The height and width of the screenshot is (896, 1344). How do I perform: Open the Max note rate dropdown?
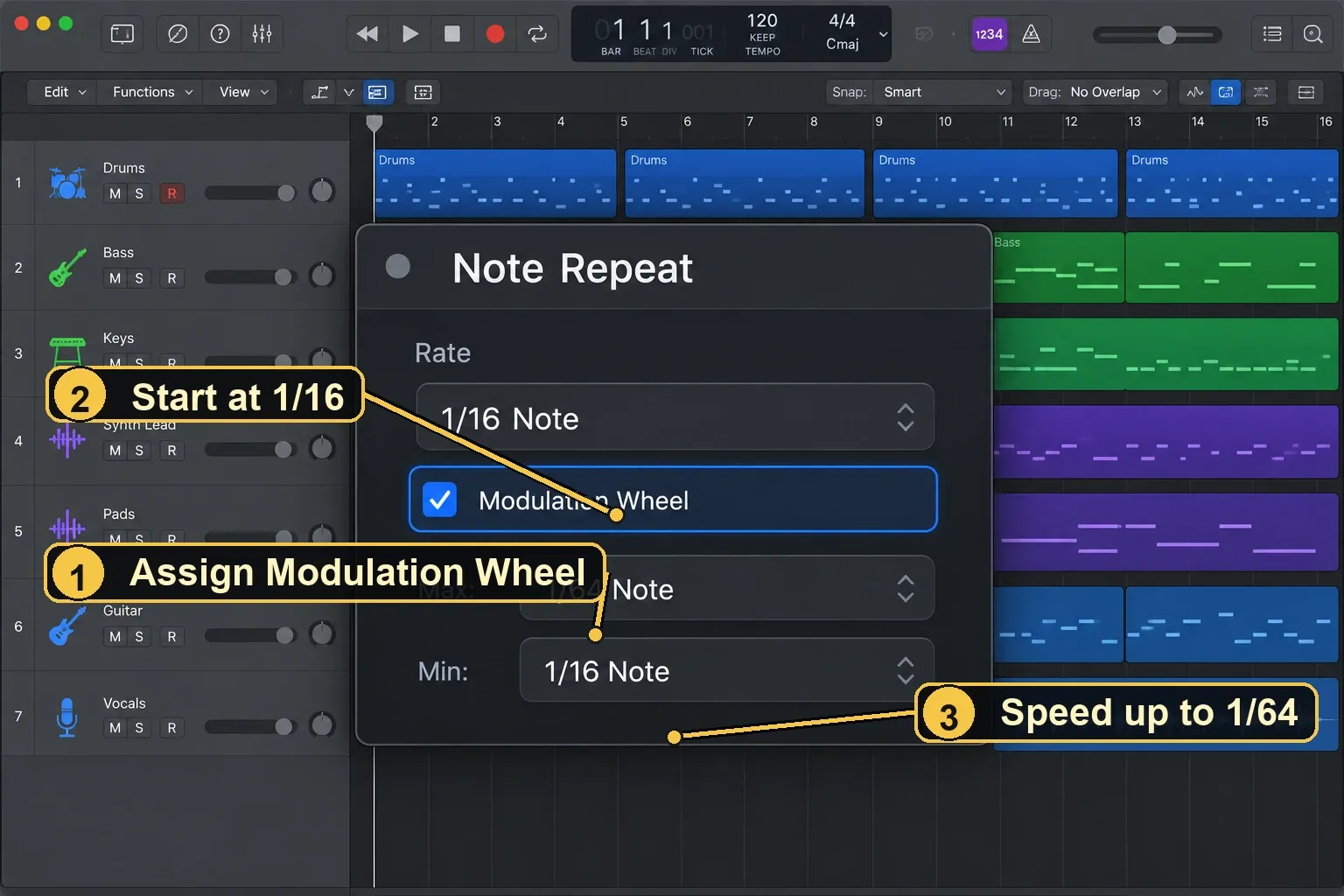tap(726, 588)
